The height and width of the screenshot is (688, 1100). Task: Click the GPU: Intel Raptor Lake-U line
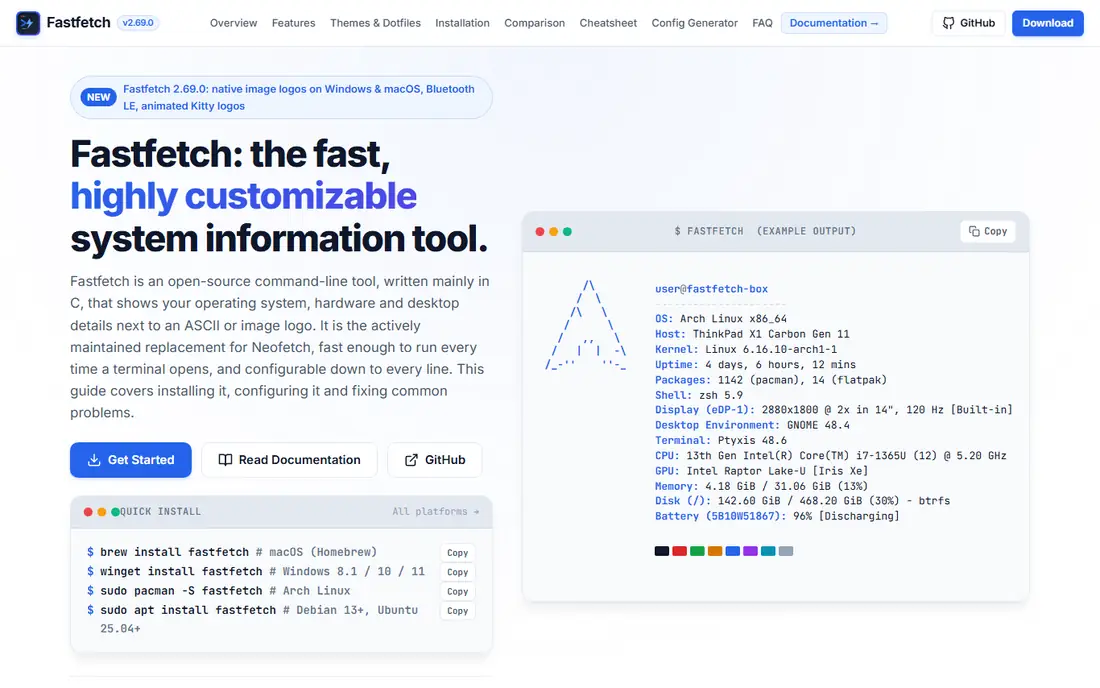click(761, 471)
